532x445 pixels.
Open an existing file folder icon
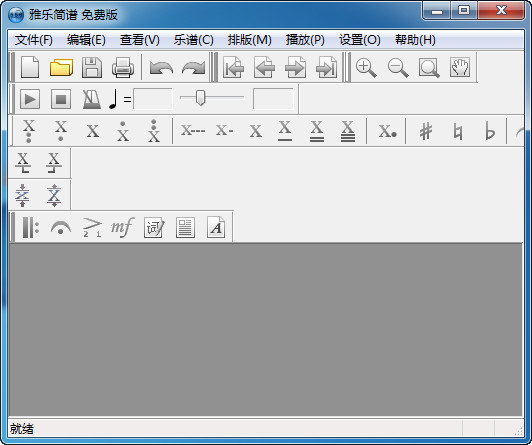click(x=61, y=67)
